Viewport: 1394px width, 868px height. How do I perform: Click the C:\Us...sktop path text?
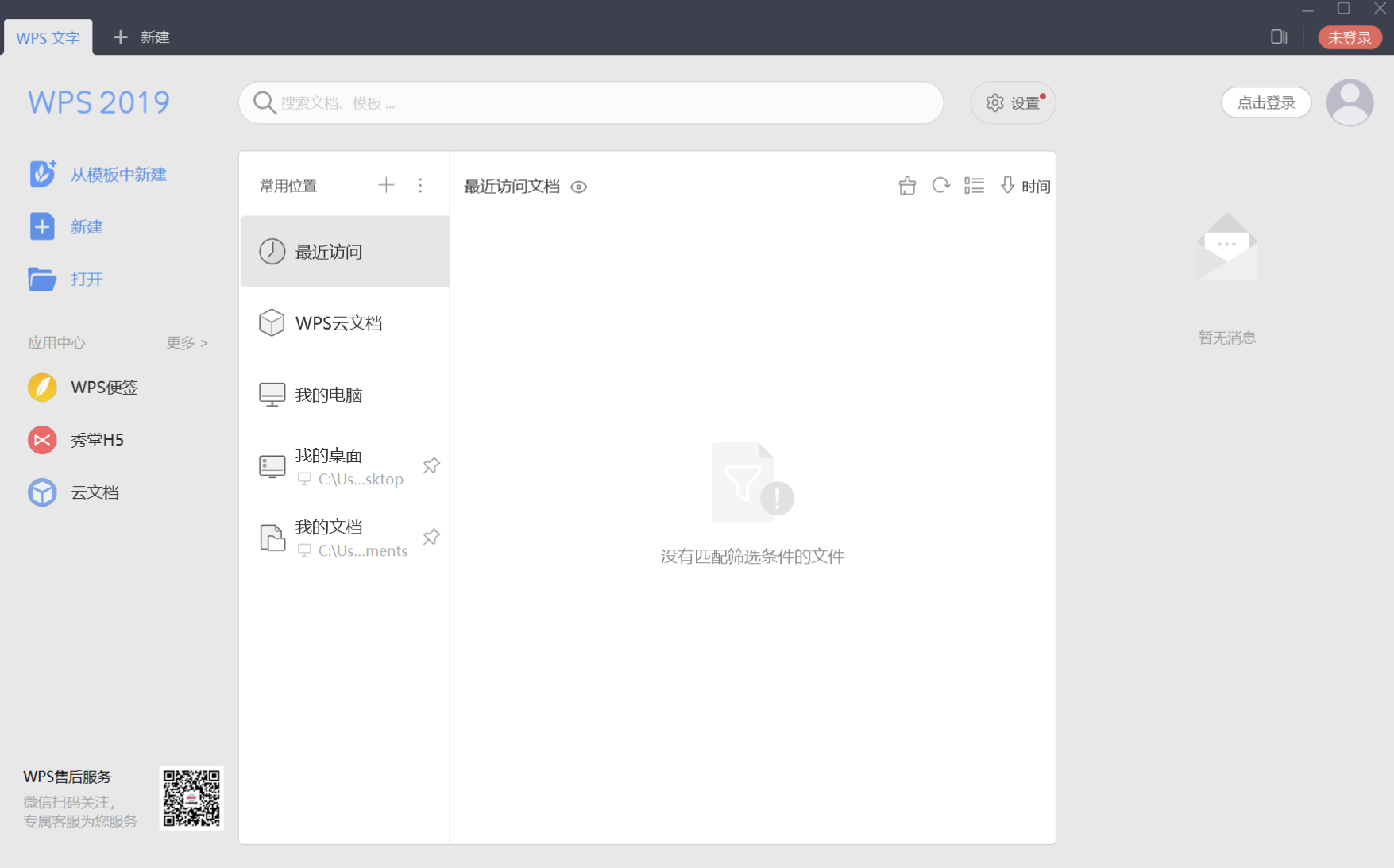tap(361, 479)
